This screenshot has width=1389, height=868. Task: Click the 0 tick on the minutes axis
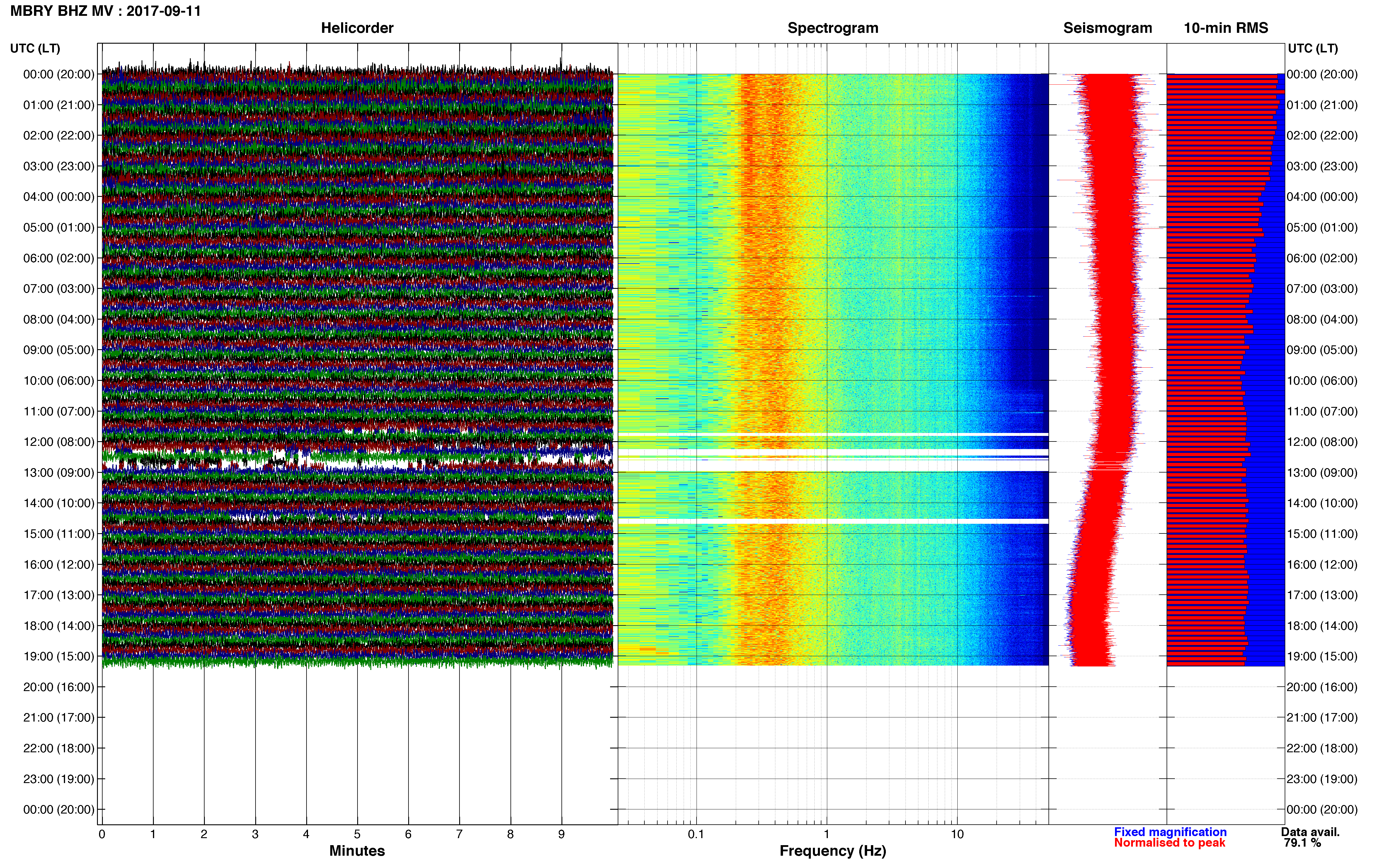point(102,834)
